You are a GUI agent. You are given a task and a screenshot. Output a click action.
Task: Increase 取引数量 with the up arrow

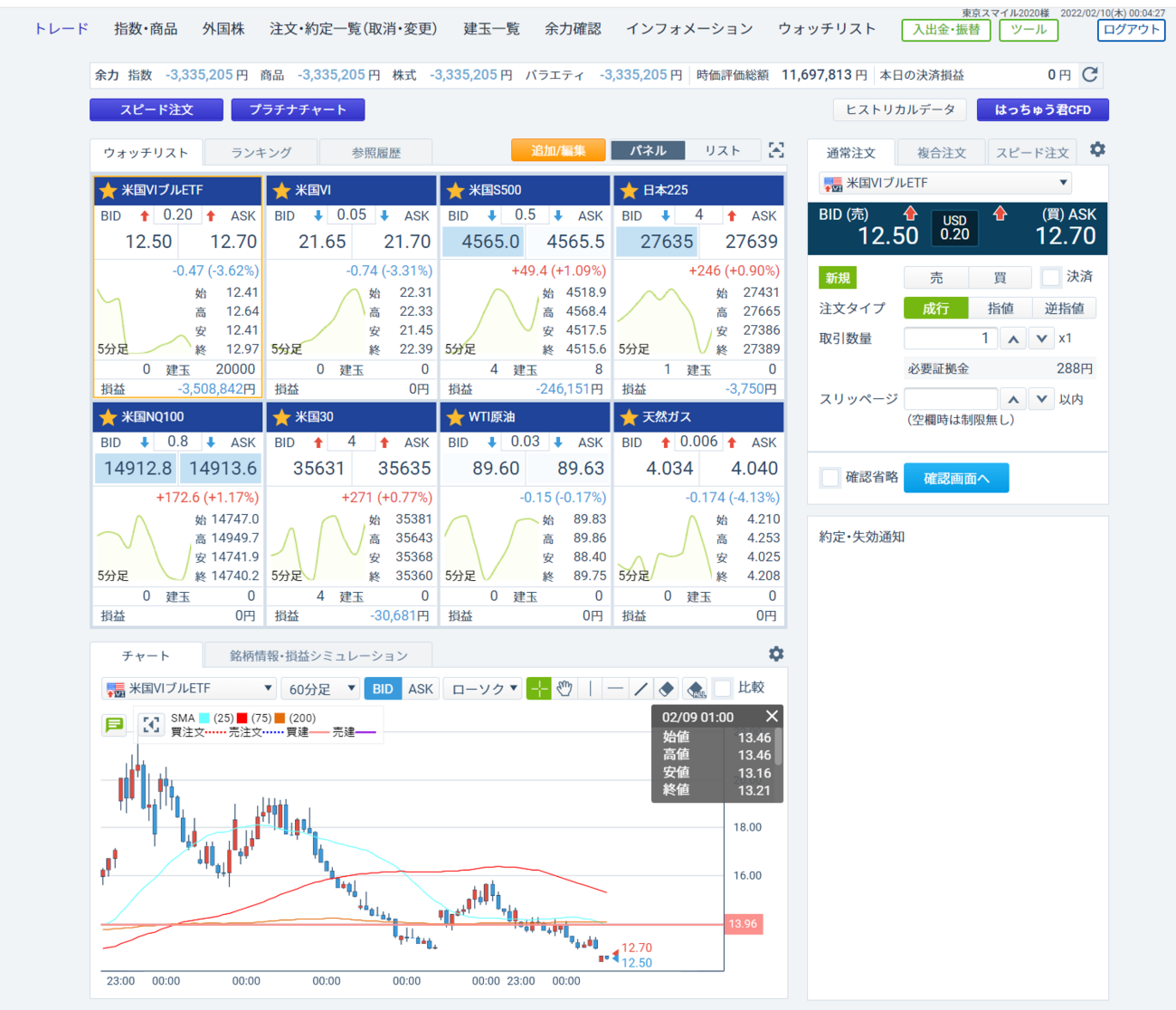click(x=1013, y=338)
